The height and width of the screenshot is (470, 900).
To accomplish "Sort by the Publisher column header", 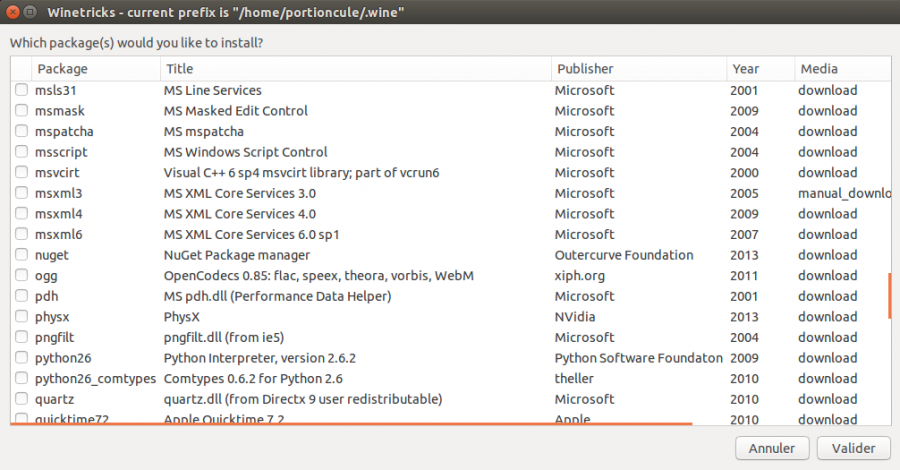I will click(639, 69).
